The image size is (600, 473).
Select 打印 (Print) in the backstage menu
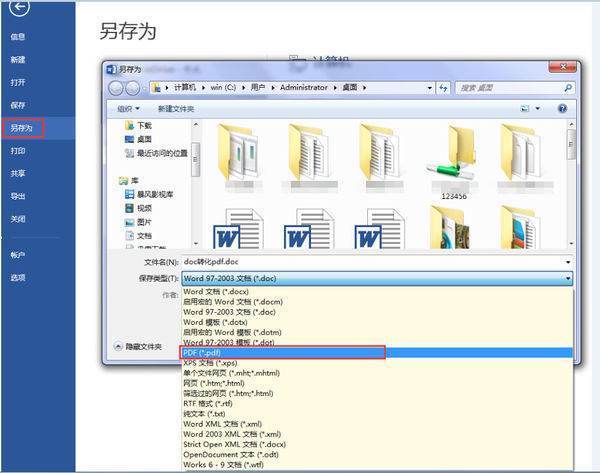tap(18, 150)
